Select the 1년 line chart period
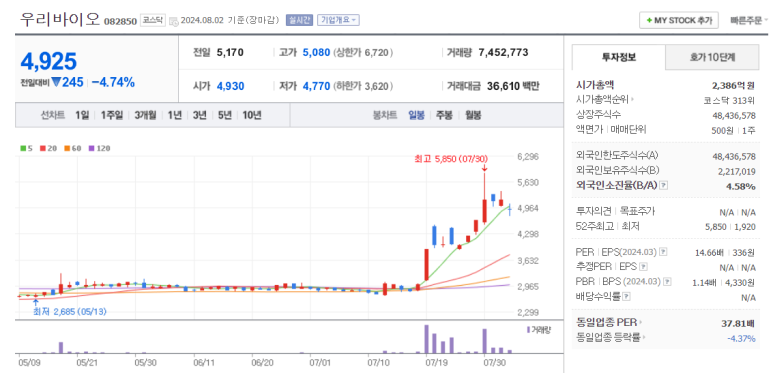 click(x=175, y=115)
